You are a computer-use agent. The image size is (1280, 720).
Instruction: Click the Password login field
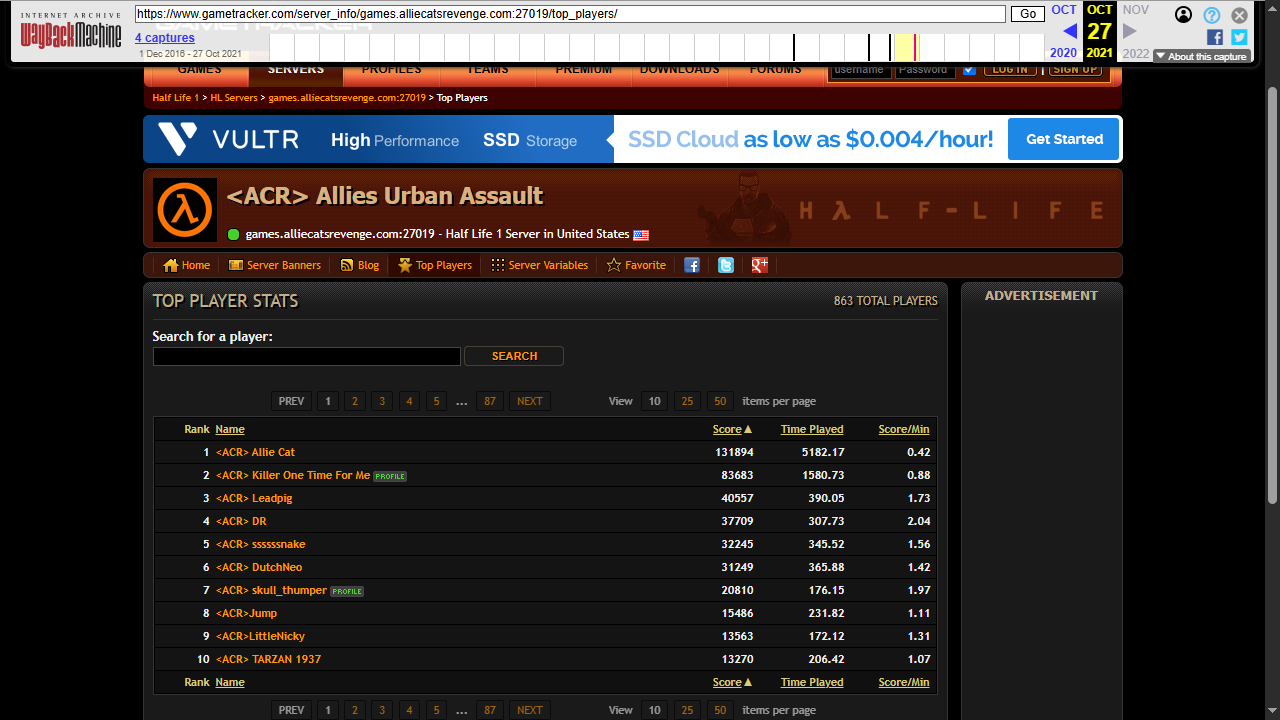925,70
